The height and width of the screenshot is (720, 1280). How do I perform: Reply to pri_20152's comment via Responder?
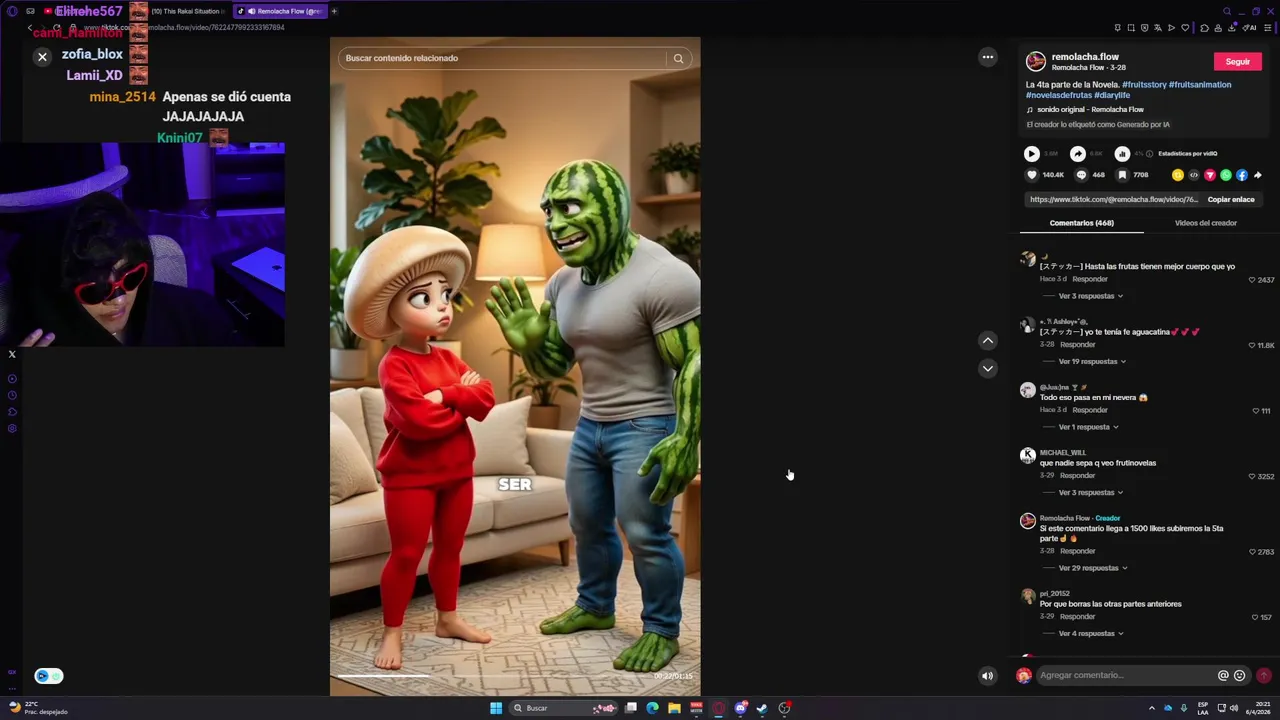(1078, 617)
